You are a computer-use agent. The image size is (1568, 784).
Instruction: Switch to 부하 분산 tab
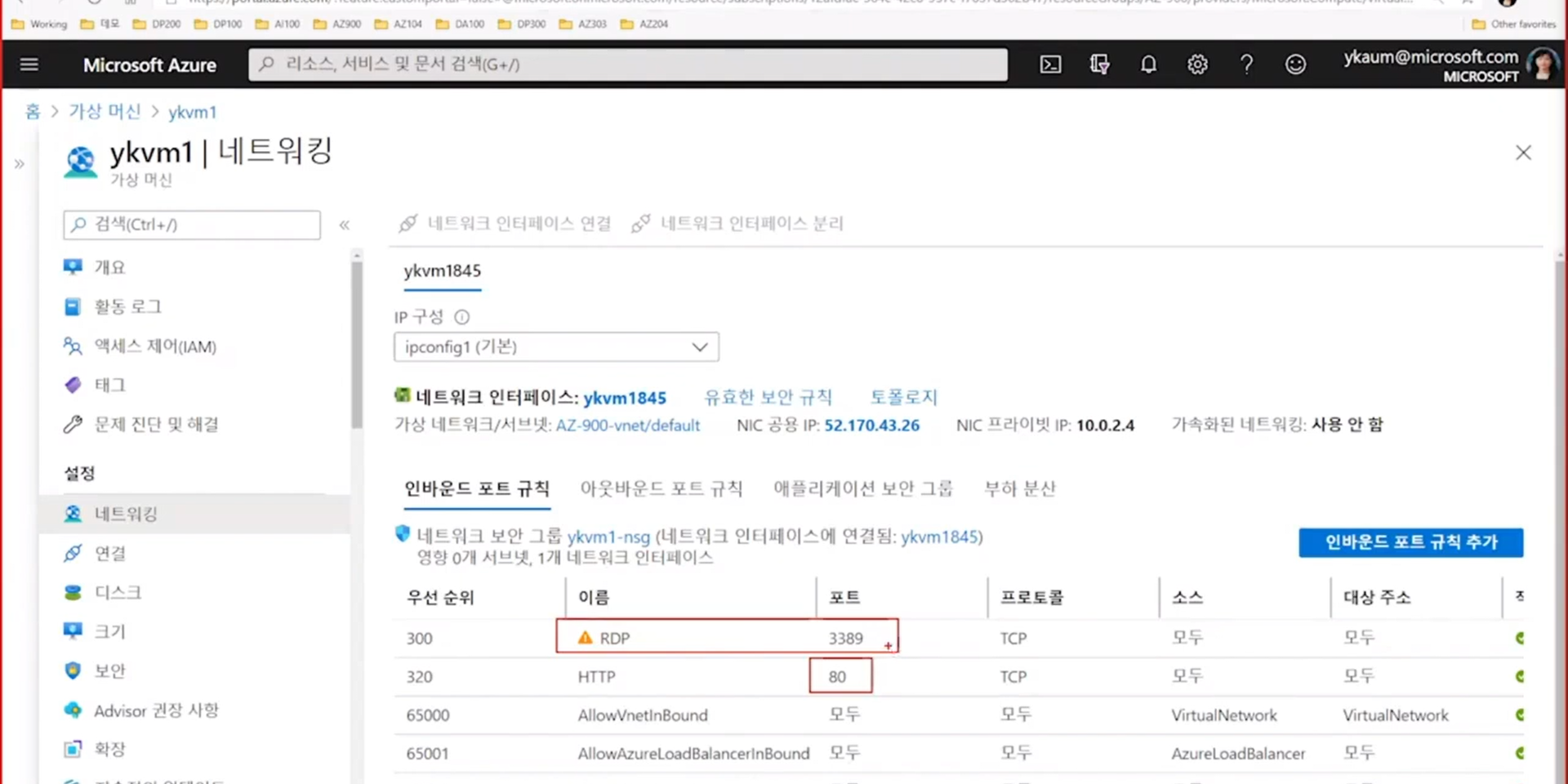pyautogui.click(x=1020, y=488)
